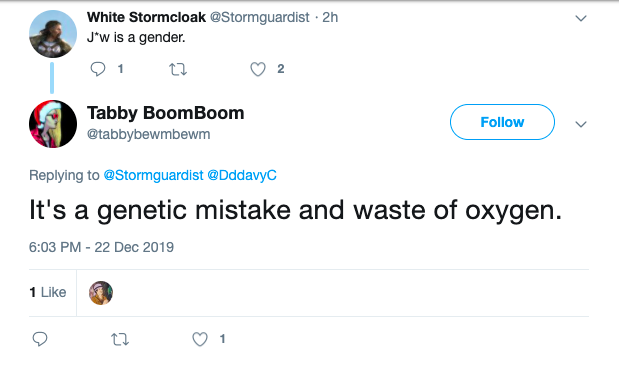Reply to Tabby BoomBoom's tweet
This screenshot has height=368, width=619.
click(40, 339)
